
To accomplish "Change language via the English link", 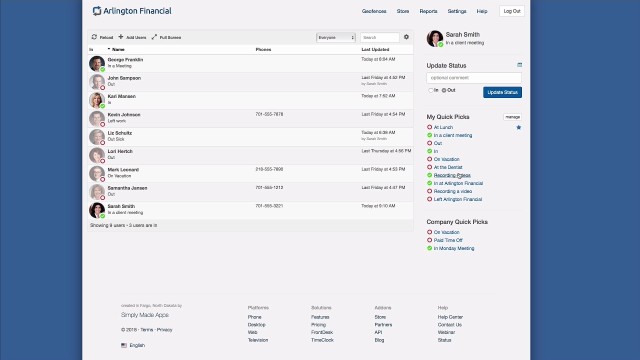I will (x=137, y=345).
